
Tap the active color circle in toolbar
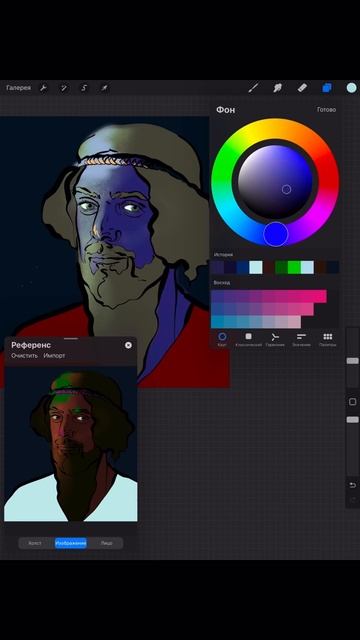tap(351, 88)
